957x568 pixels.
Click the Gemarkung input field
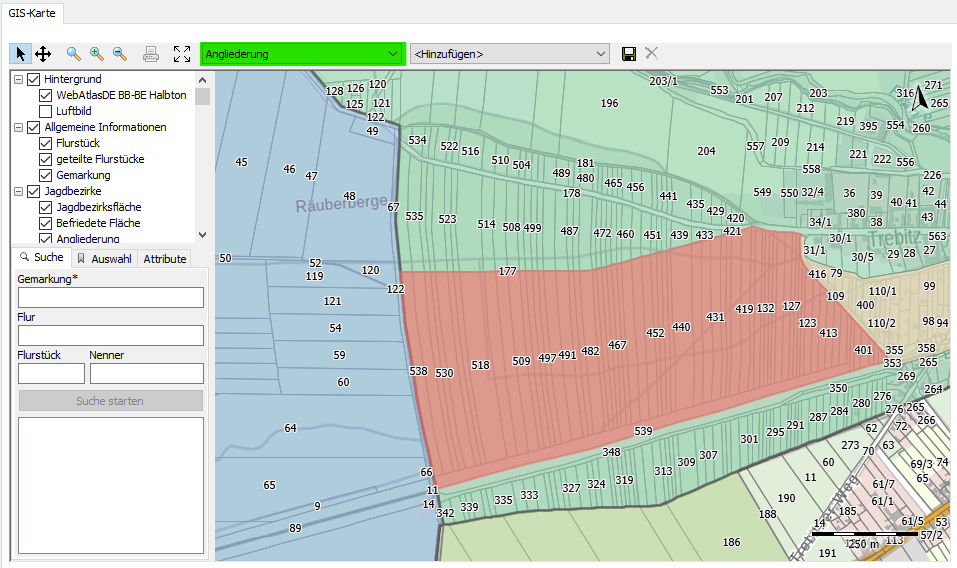pos(110,297)
